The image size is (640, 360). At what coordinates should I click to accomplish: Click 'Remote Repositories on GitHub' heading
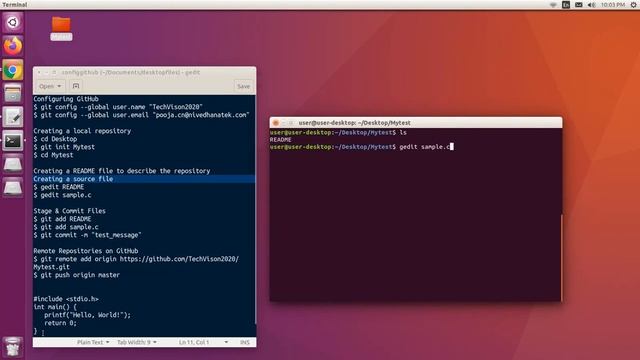(x=86, y=251)
